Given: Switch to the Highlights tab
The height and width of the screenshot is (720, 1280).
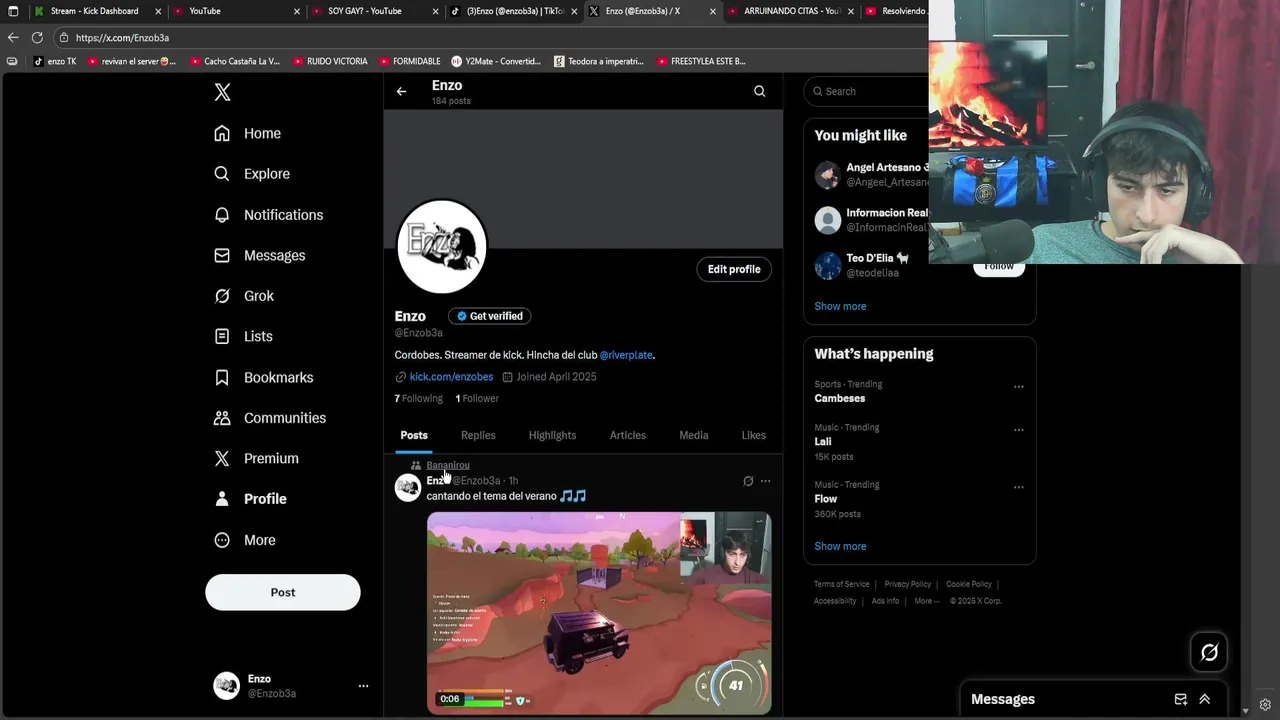Looking at the screenshot, I should [552, 435].
